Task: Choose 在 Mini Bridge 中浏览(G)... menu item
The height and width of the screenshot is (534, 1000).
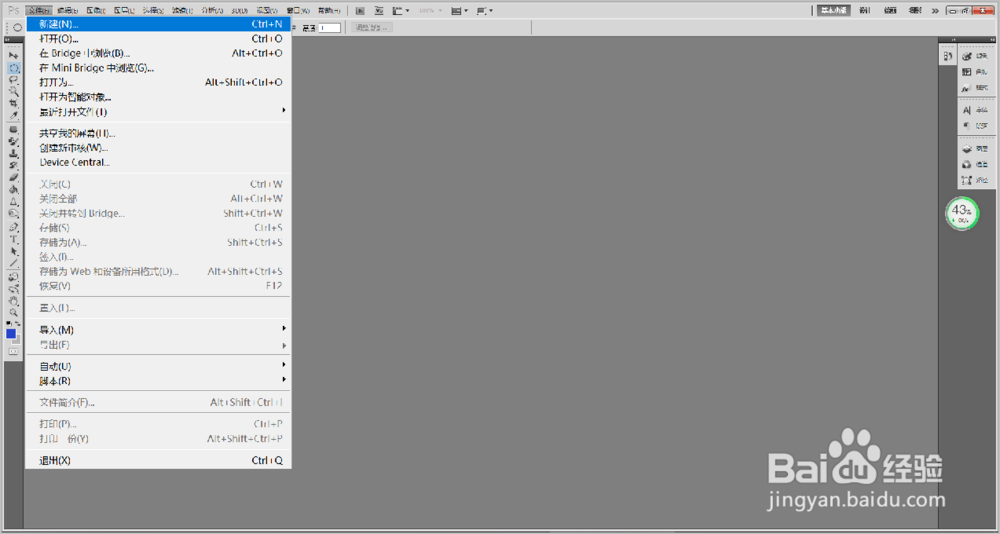Action: [158, 68]
